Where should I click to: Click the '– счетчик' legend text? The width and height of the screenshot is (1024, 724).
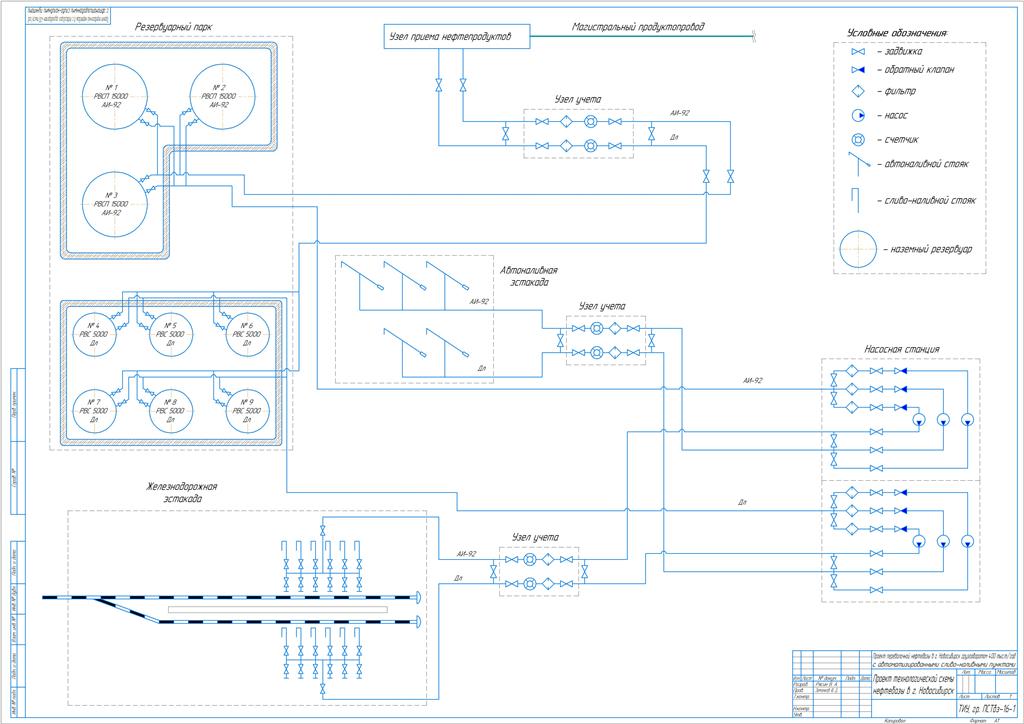(897, 140)
